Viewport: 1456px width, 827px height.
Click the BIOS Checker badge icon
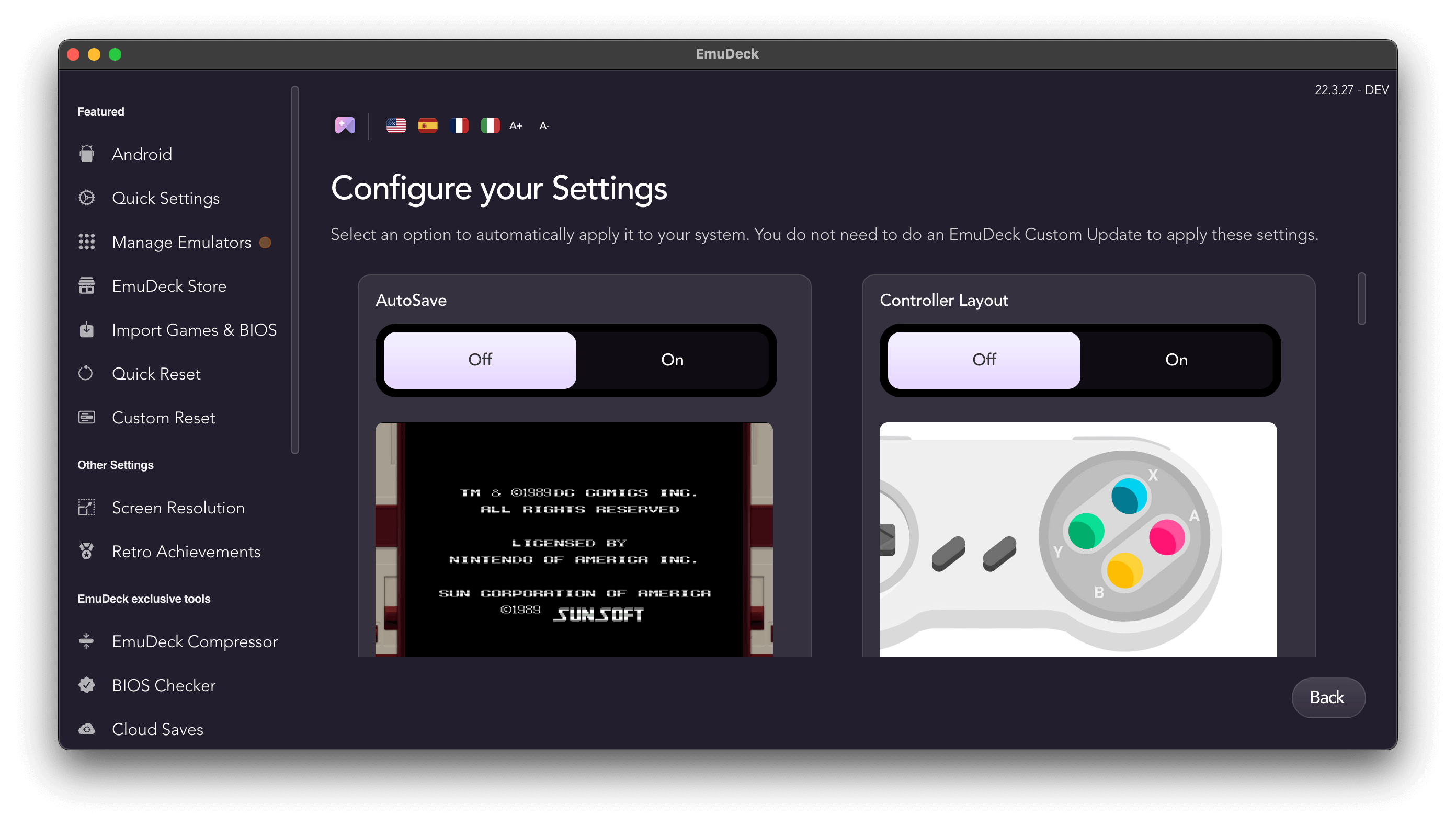pyautogui.click(x=86, y=685)
